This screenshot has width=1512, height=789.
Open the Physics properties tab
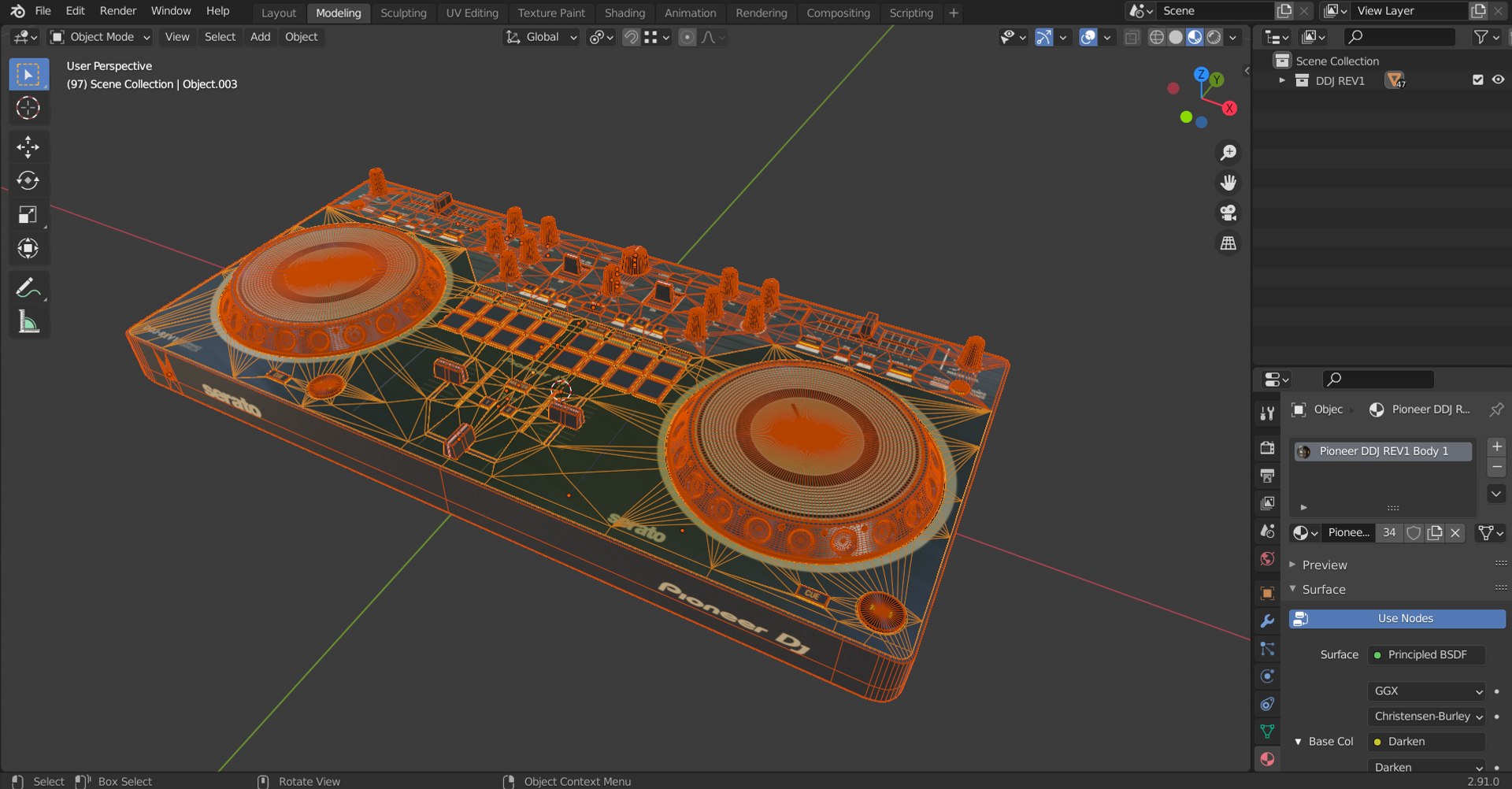click(1267, 676)
